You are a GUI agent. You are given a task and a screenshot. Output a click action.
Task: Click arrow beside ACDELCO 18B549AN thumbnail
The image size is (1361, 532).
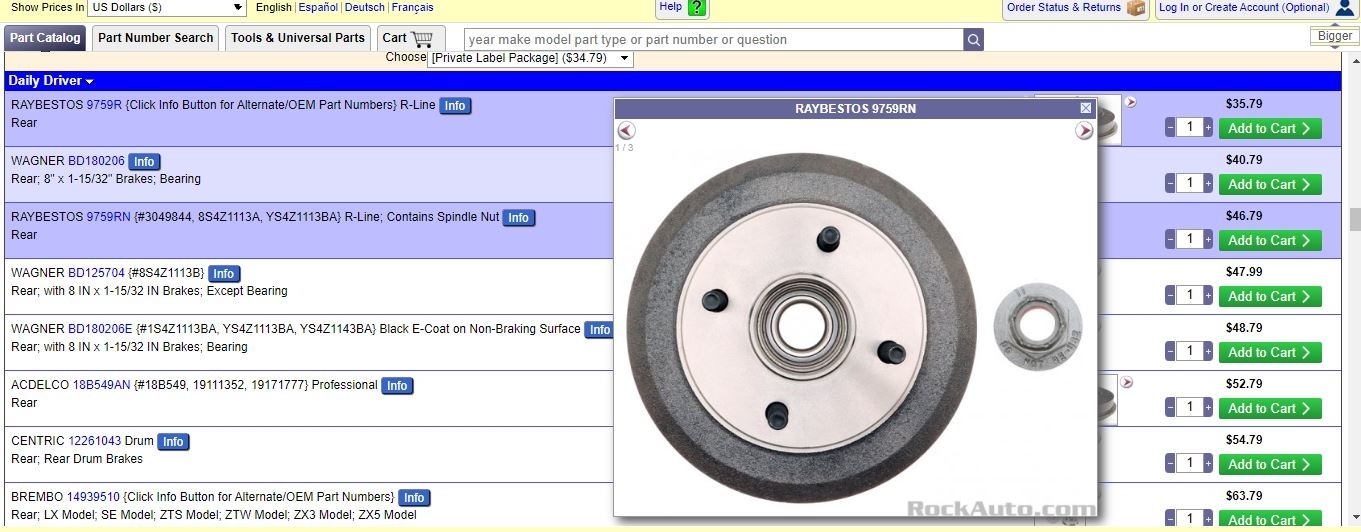(1127, 382)
